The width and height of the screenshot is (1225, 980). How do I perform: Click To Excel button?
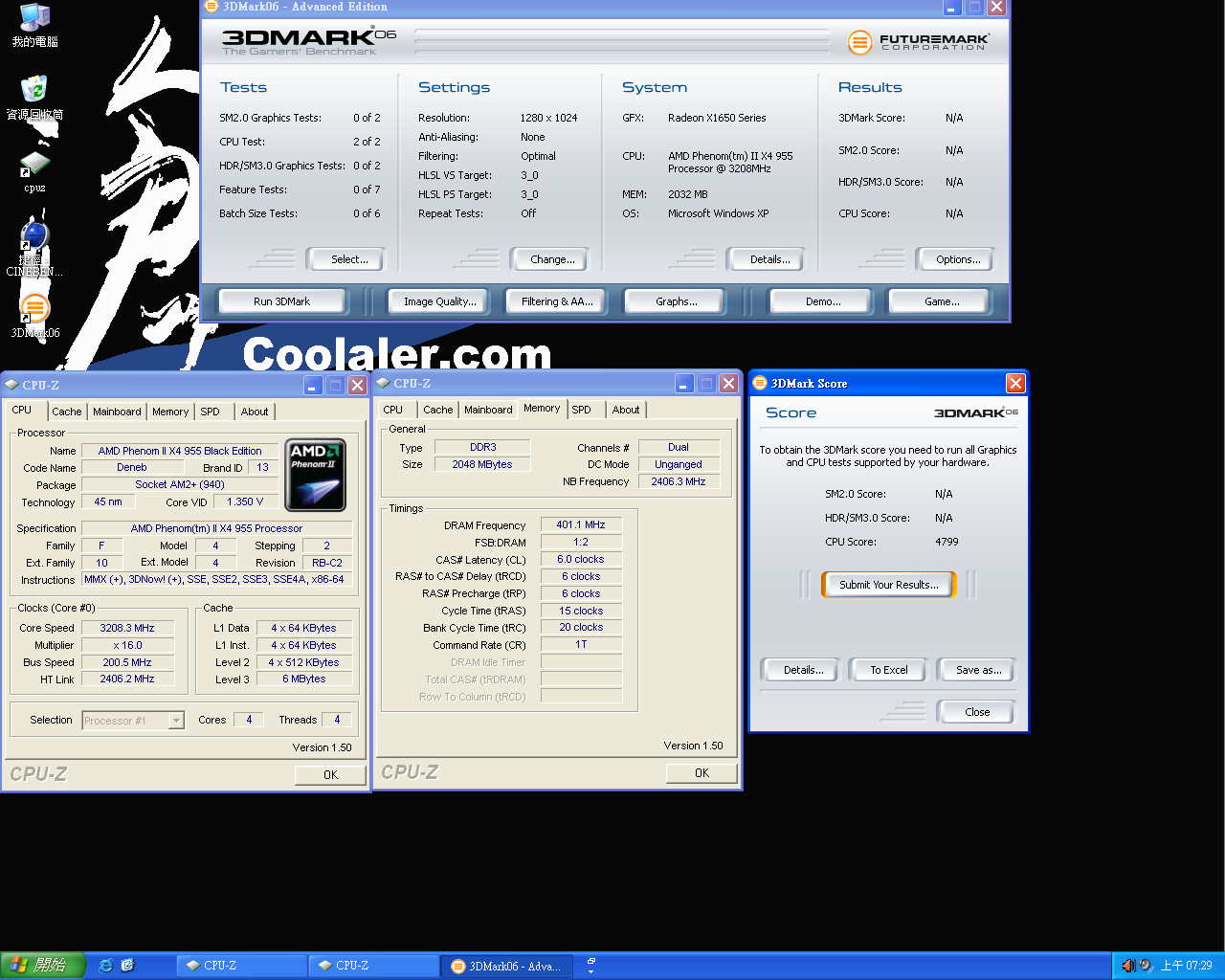tap(889, 670)
